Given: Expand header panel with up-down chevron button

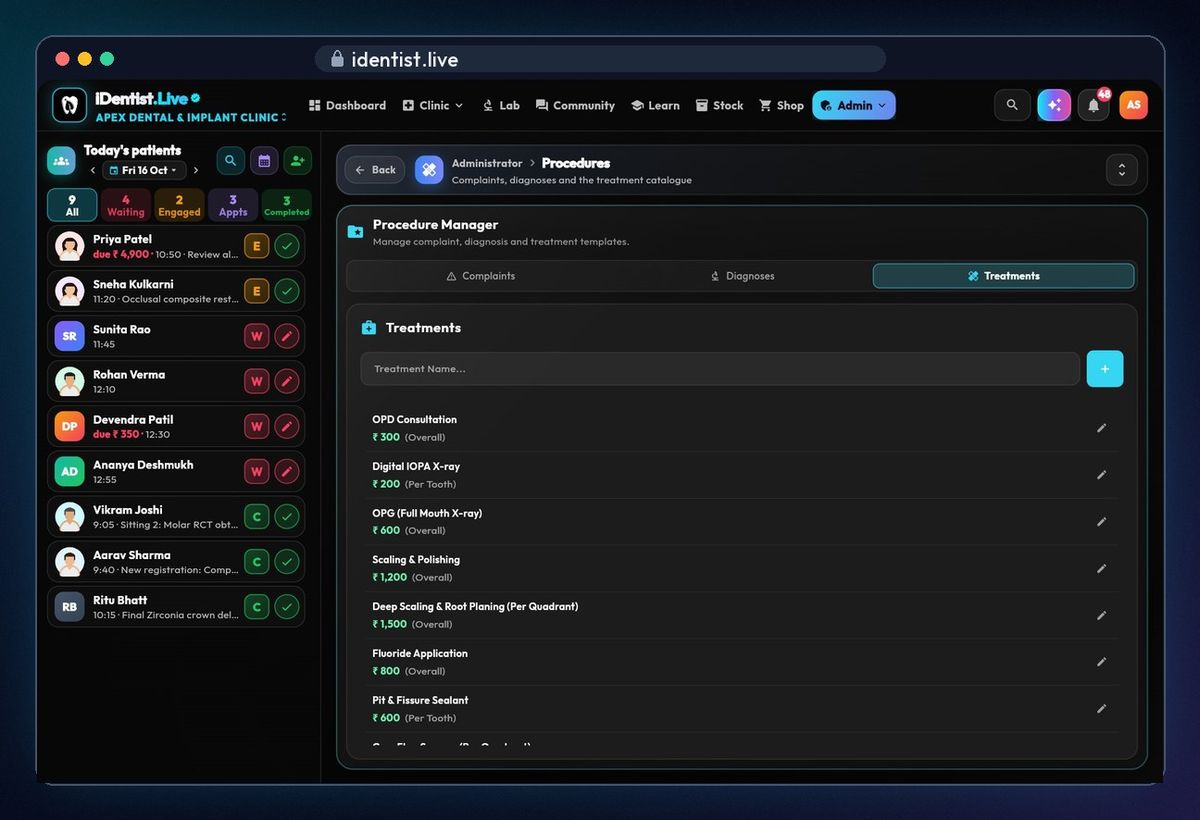Looking at the screenshot, I should [1121, 170].
